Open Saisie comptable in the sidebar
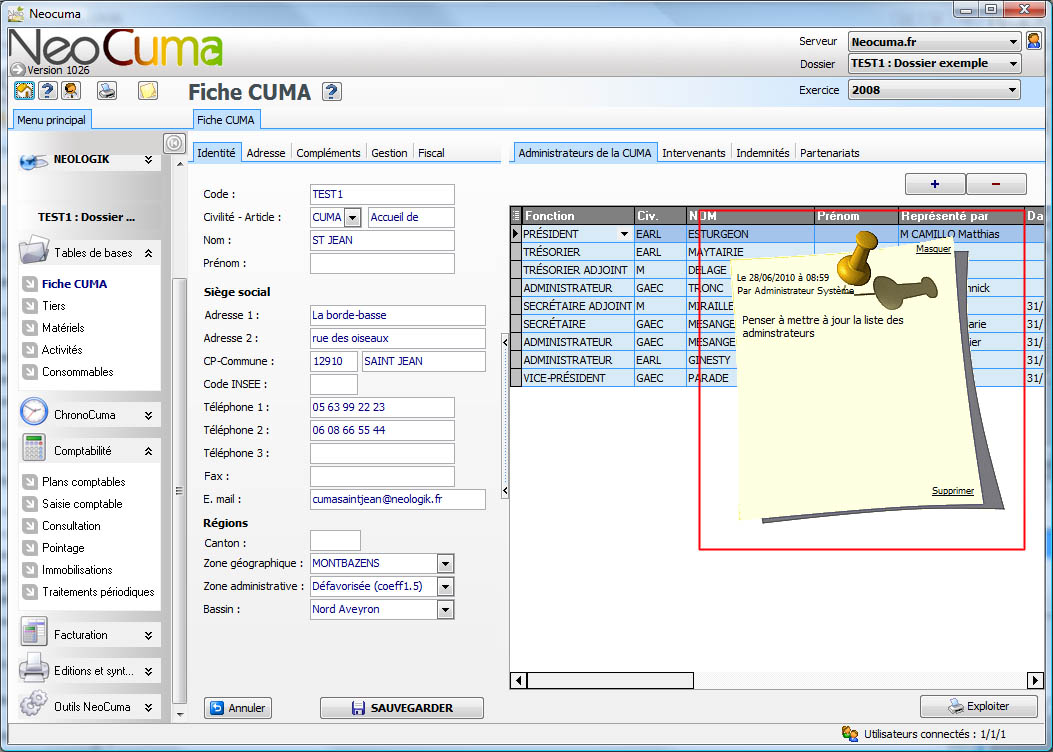The image size is (1053, 752). click(83, 504)
